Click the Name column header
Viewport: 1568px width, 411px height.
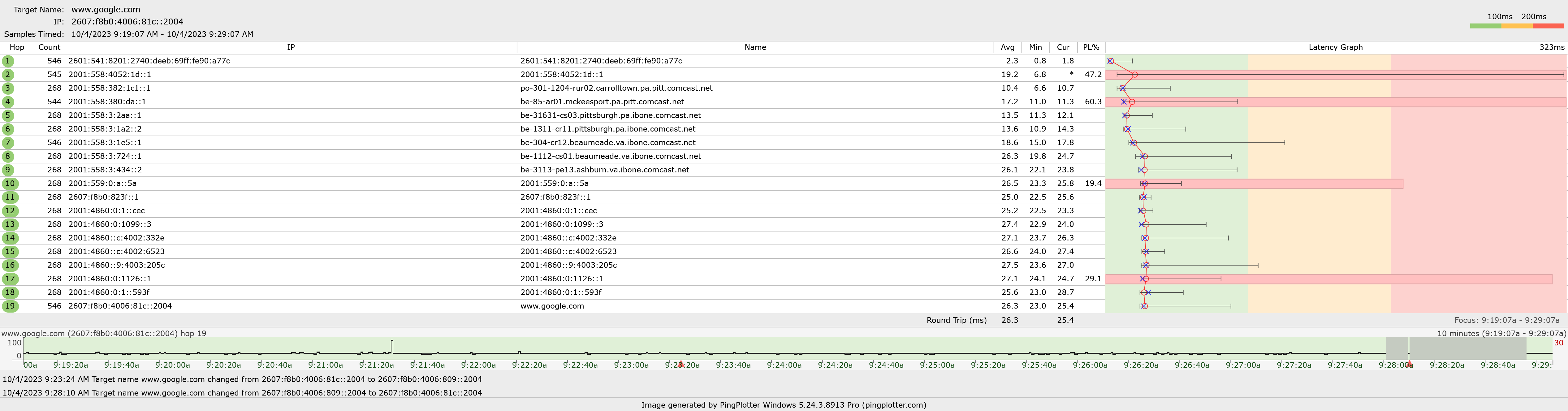pyautogui.click(x=755, y=47)
